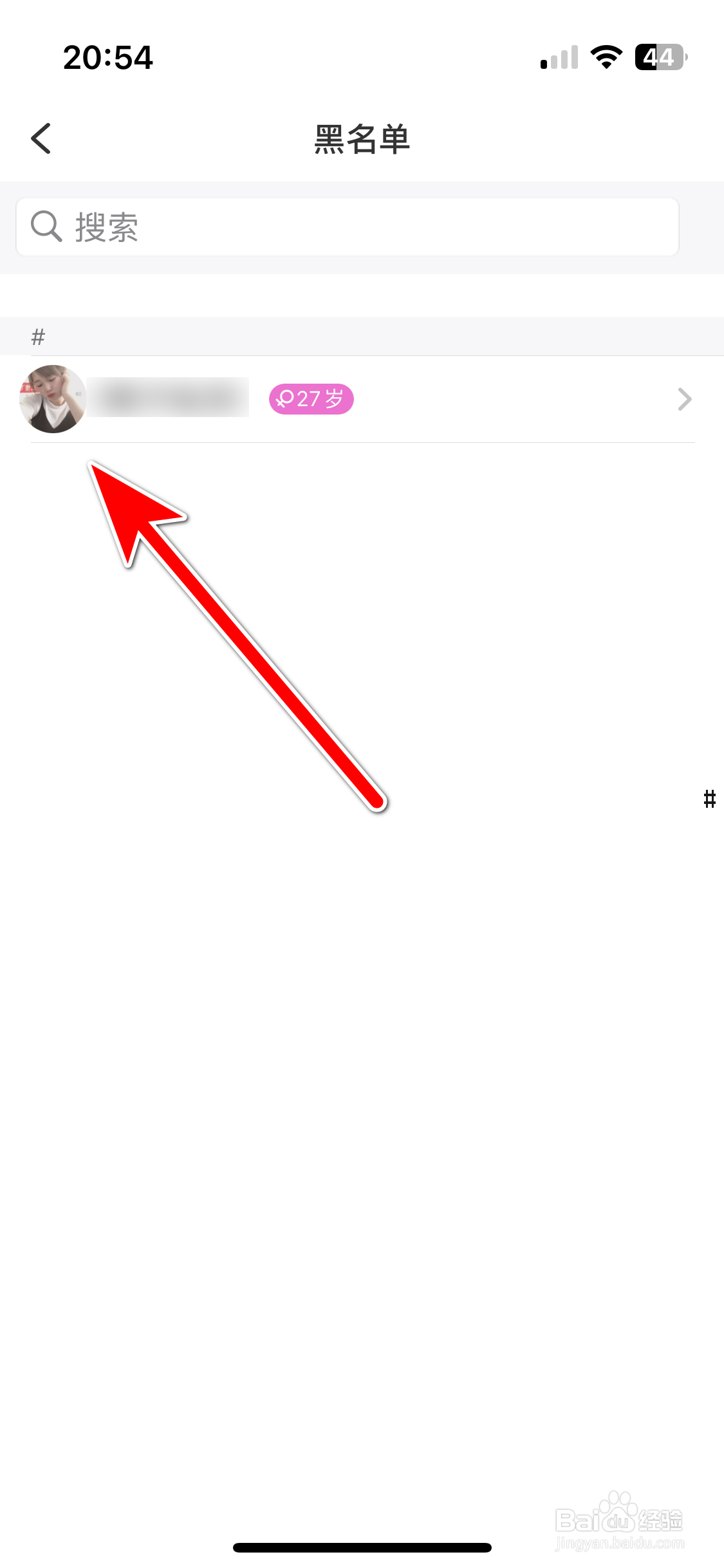The image size is (724, 1568).
Task: Tap the home indicator bar at the bottom
Action: pos(362,1547)
